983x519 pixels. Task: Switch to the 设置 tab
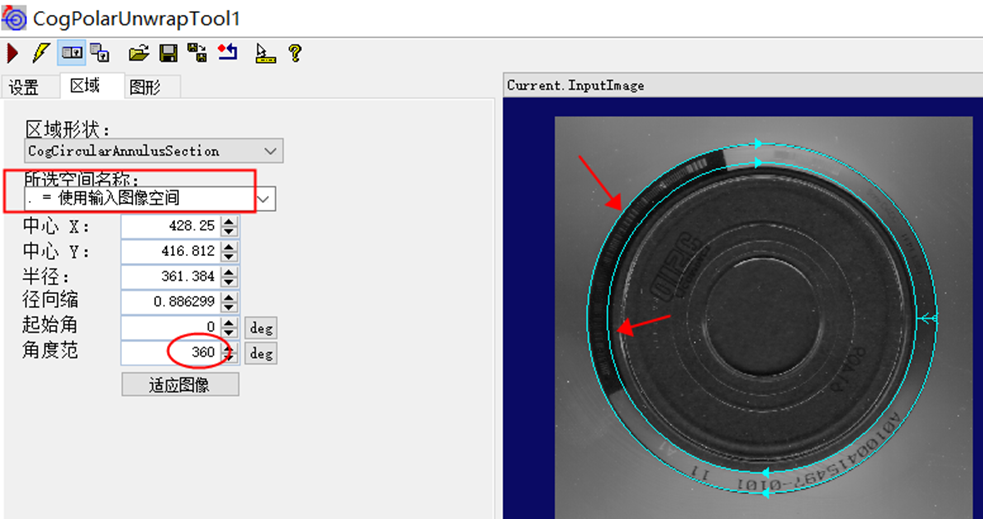pyautogui.click(x=24, y=88)
